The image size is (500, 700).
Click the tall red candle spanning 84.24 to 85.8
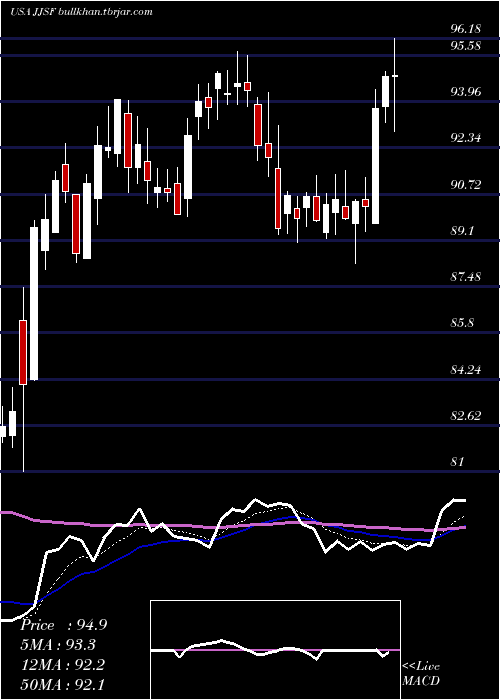pyautogui.click(x=23, y=352)
